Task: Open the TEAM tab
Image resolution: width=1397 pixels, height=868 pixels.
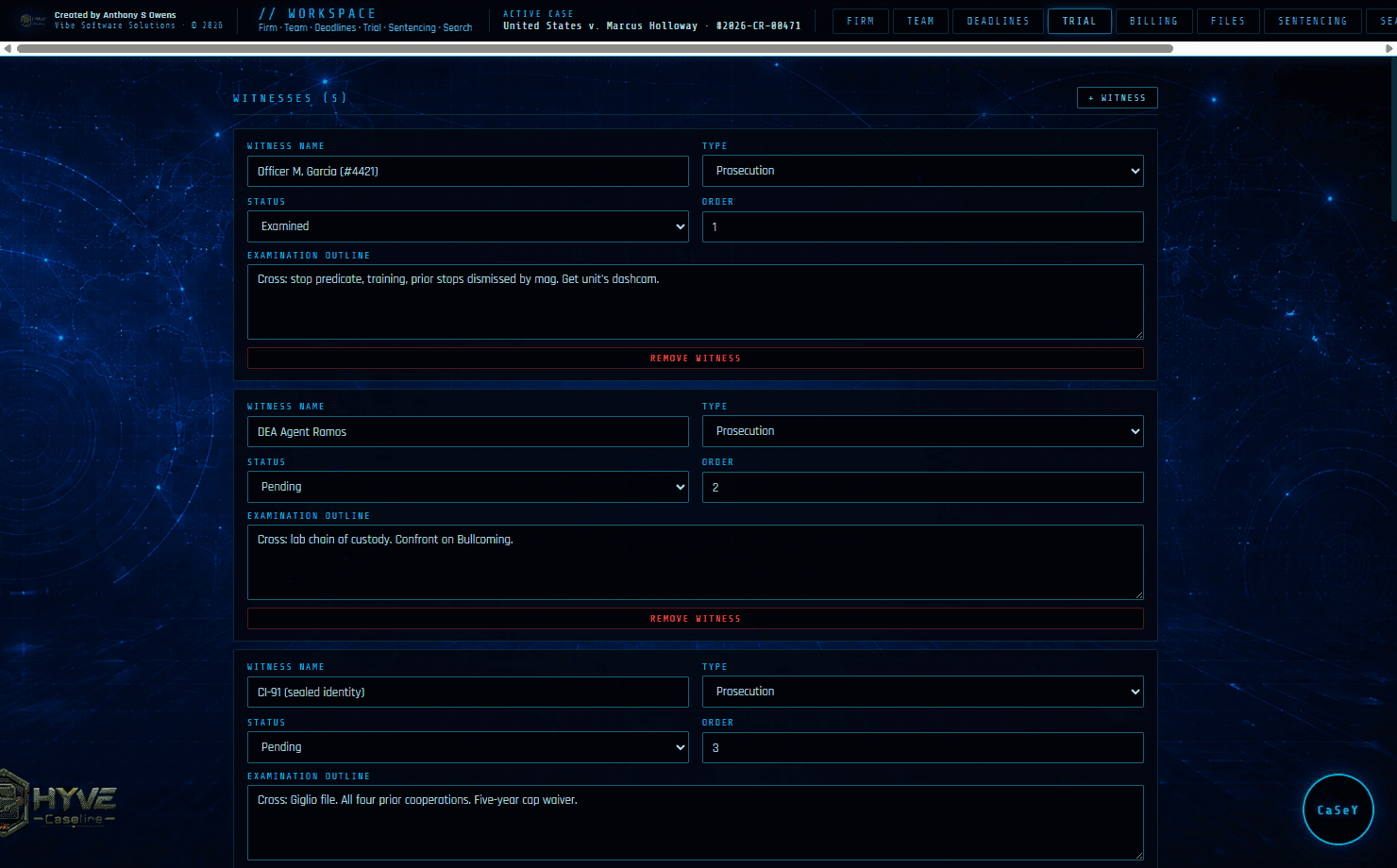Action: coord(921,21)
